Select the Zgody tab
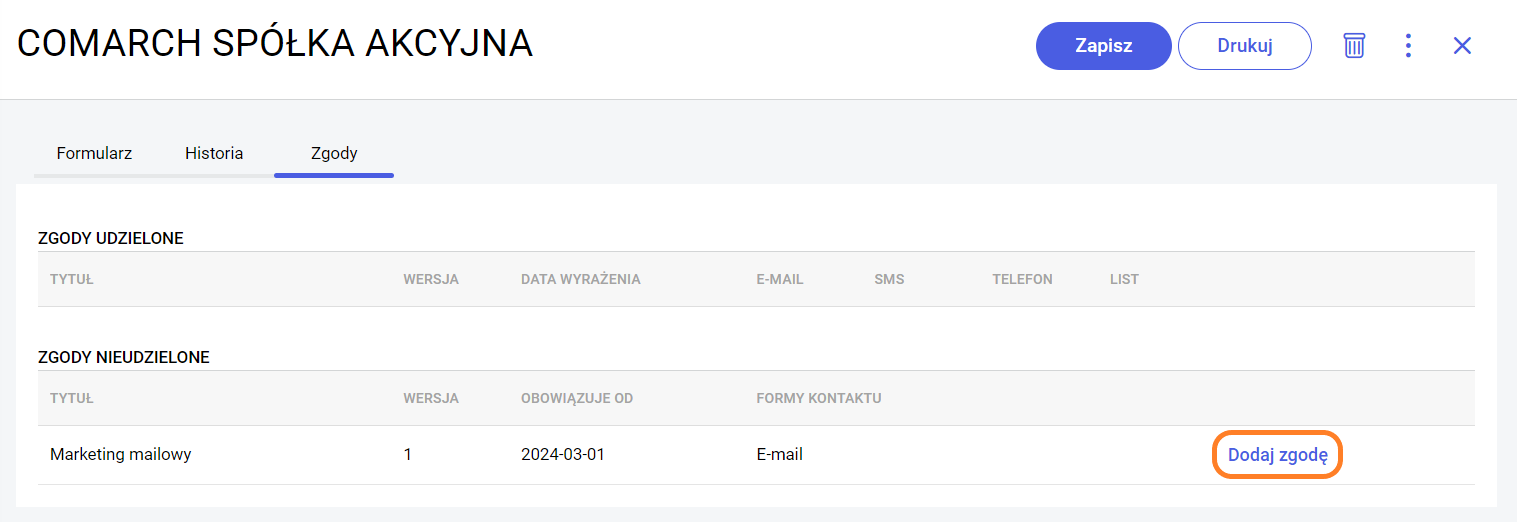 click(334, 154)
